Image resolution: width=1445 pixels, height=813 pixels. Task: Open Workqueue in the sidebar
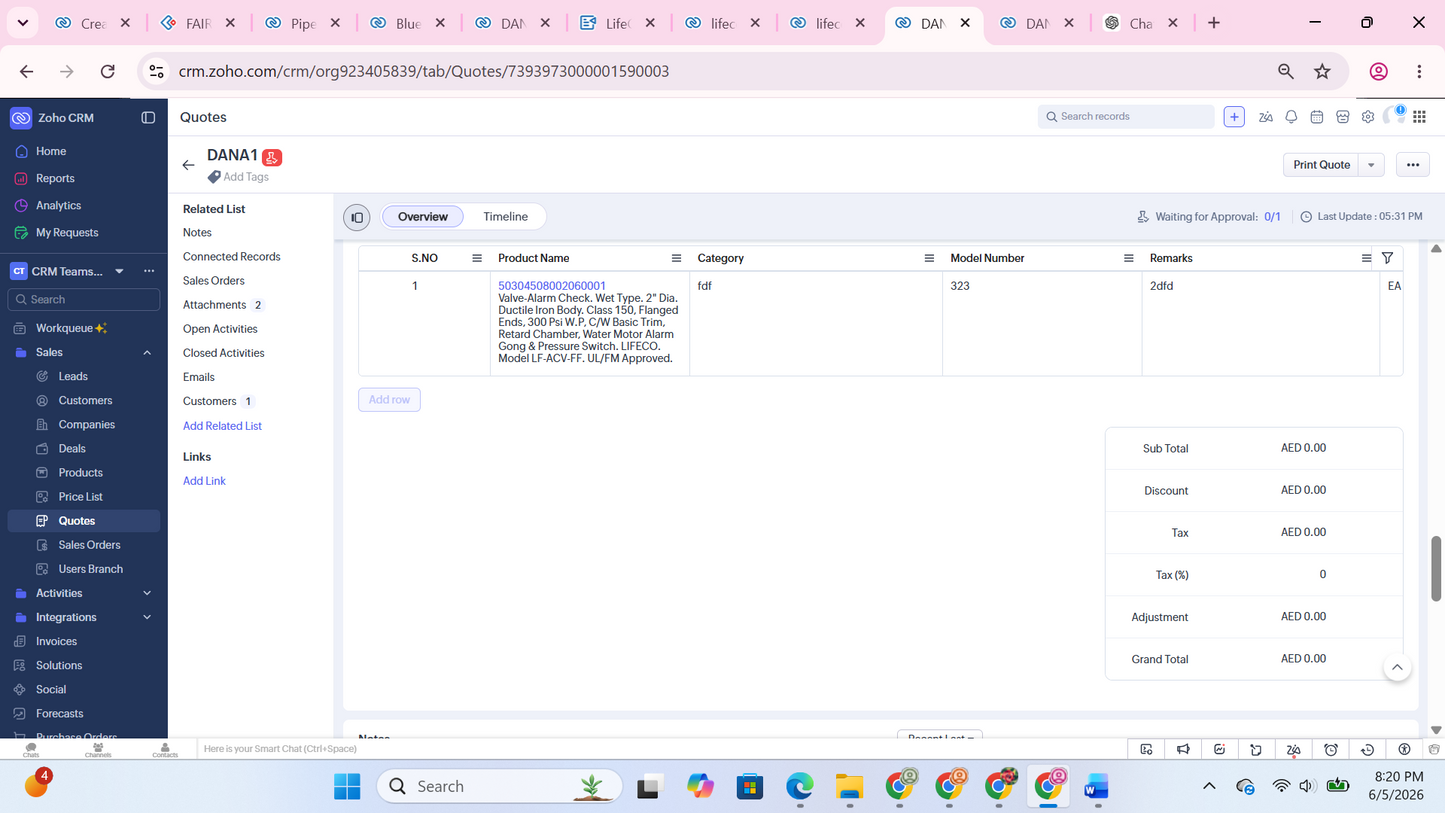(x=64, y=328)
